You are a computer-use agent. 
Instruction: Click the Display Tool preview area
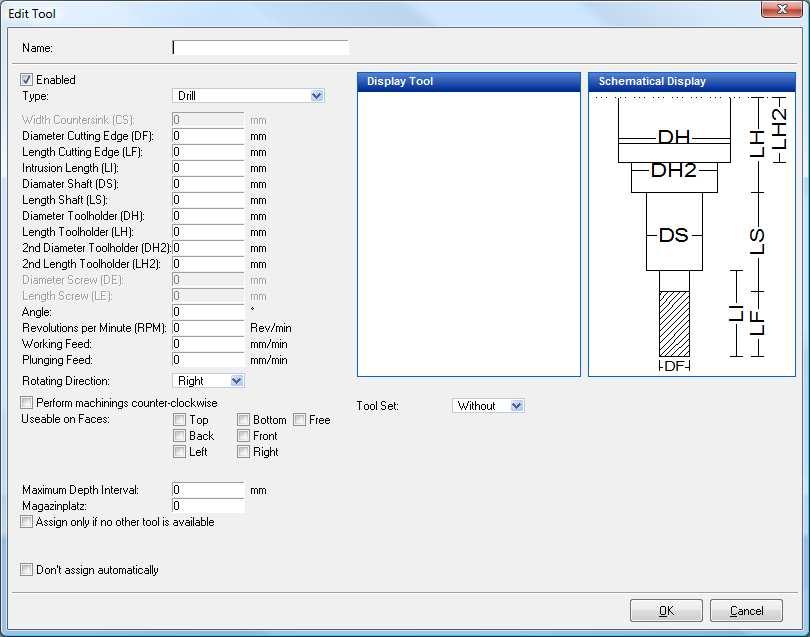pyautogui.click(x=469, y=234)
